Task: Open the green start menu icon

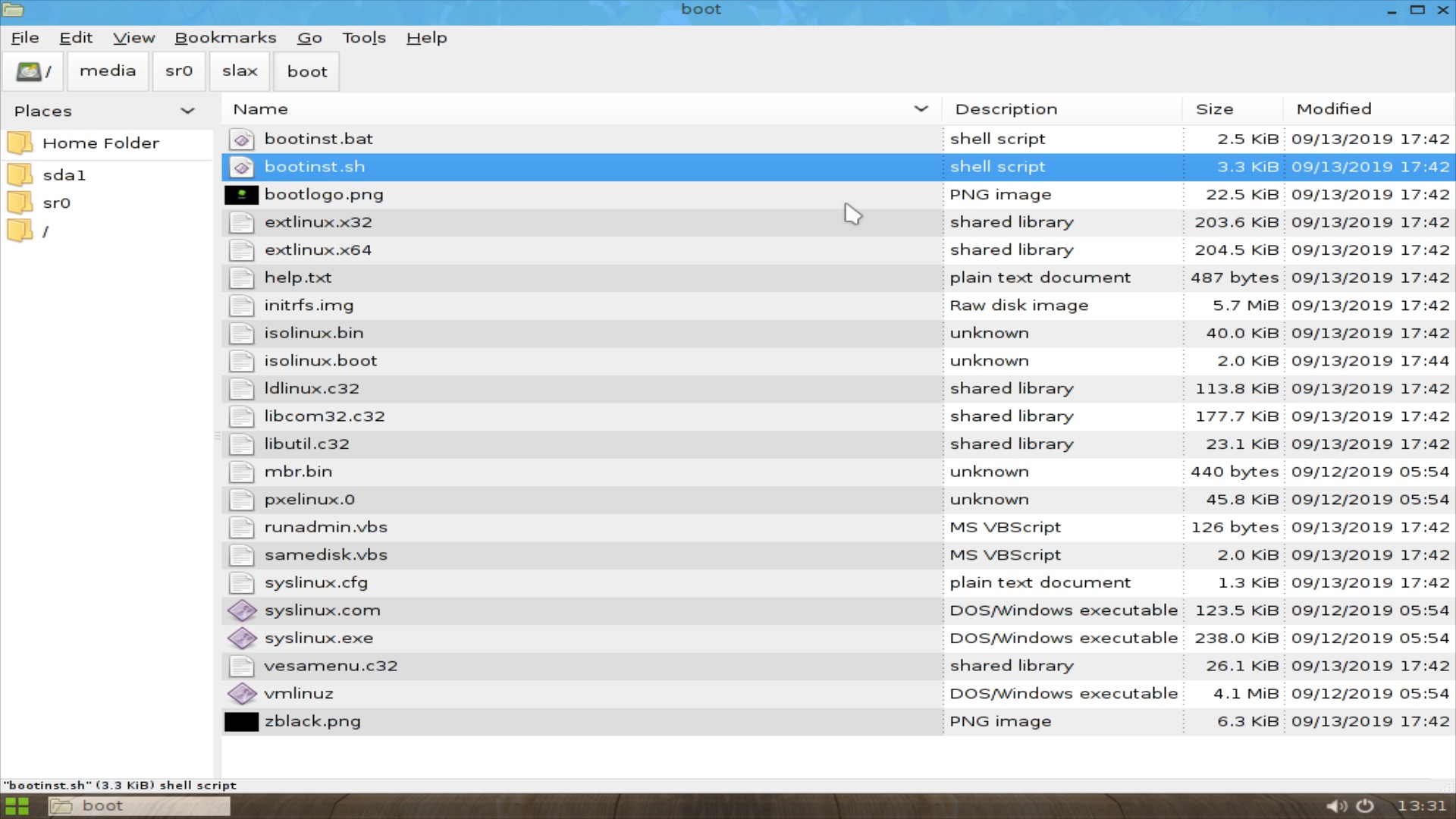Action: click(x=17, y=806)
